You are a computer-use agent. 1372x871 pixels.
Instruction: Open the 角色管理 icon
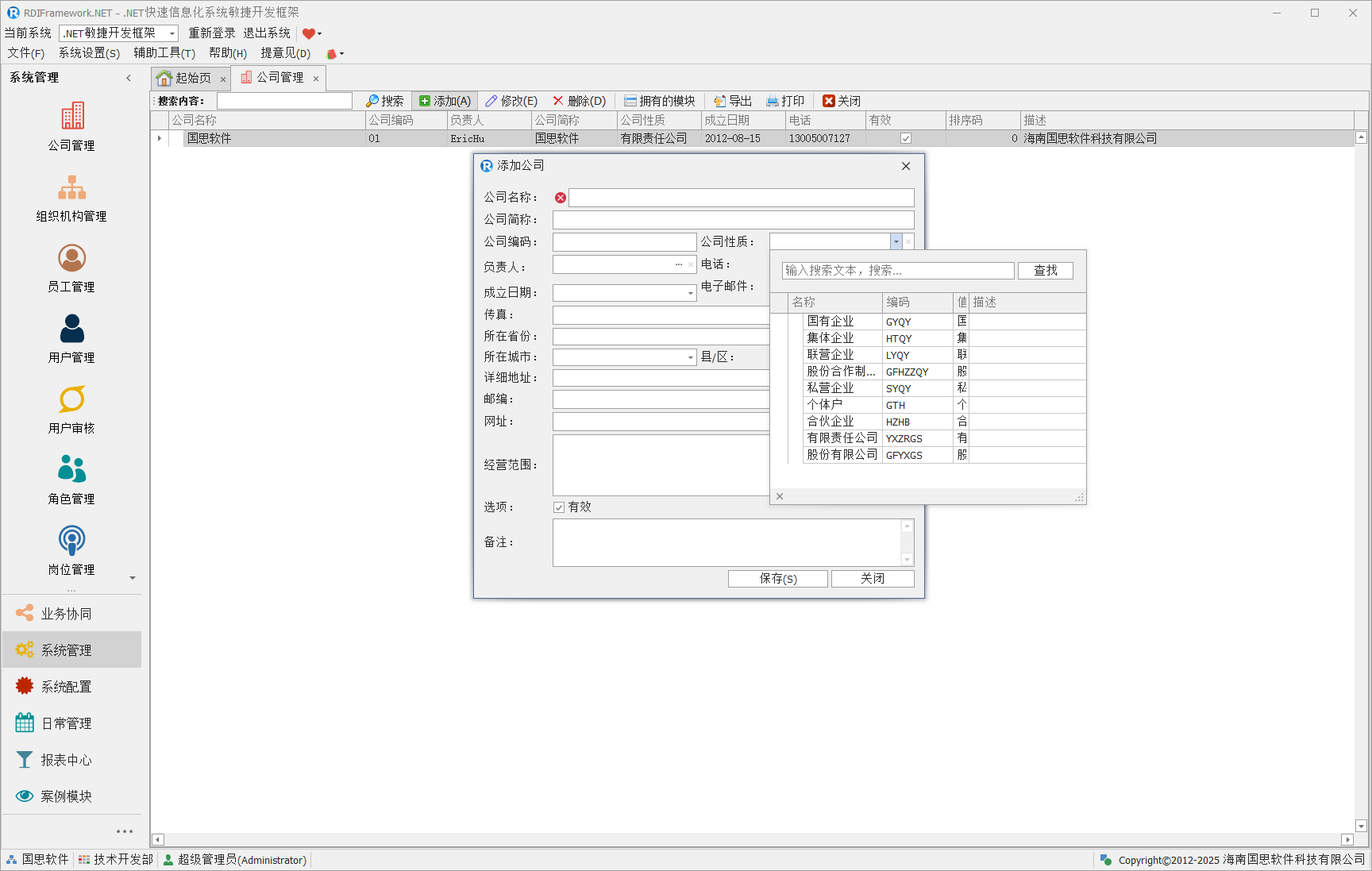[x=71, y=470]
